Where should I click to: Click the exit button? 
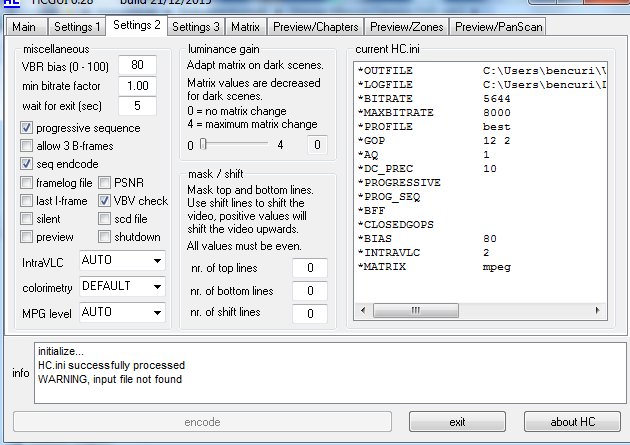point(457,422)
